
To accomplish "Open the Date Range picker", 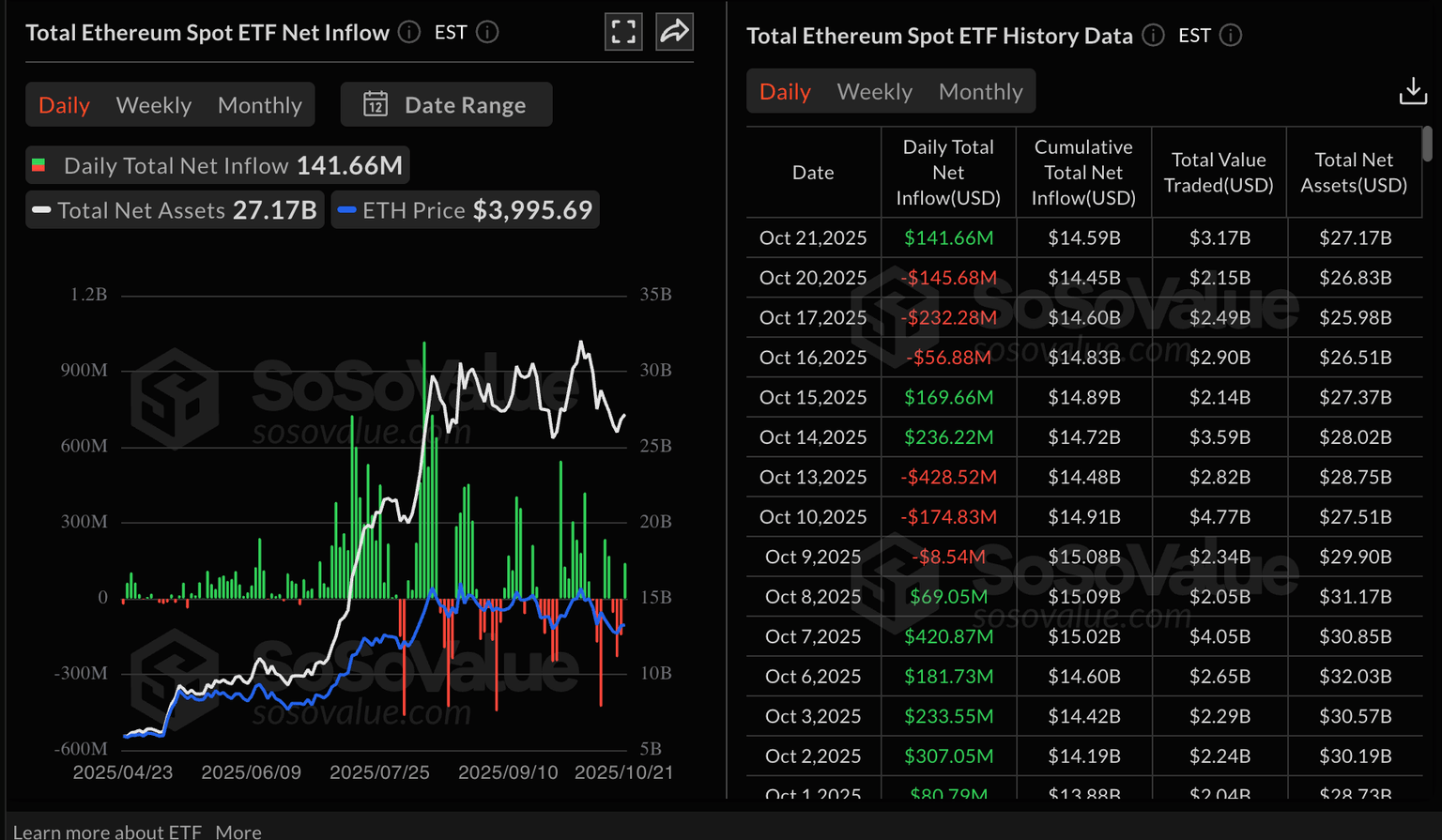I will (447, 104).
